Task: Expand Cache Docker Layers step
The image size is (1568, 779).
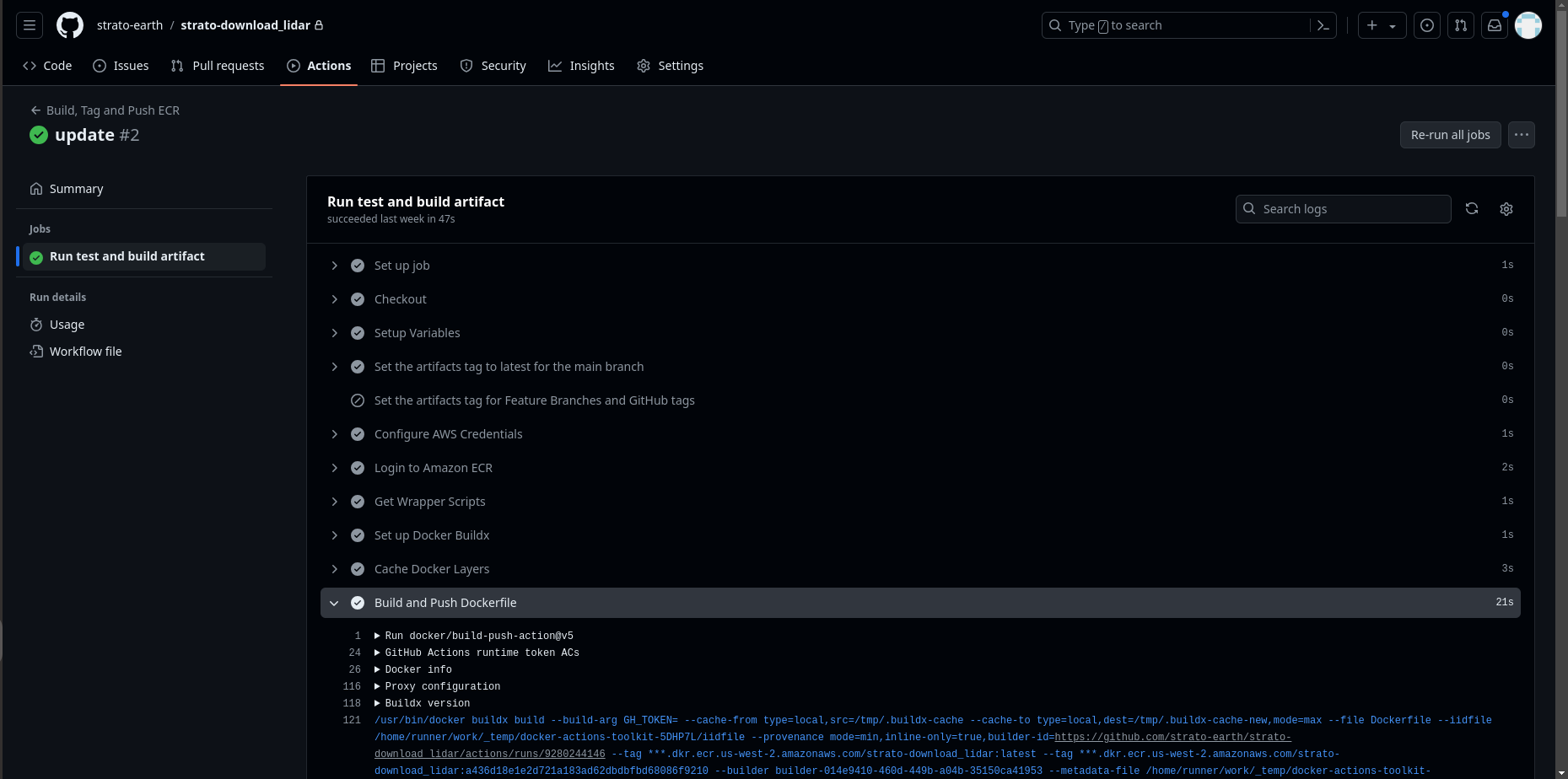Action: pos(920,569)
